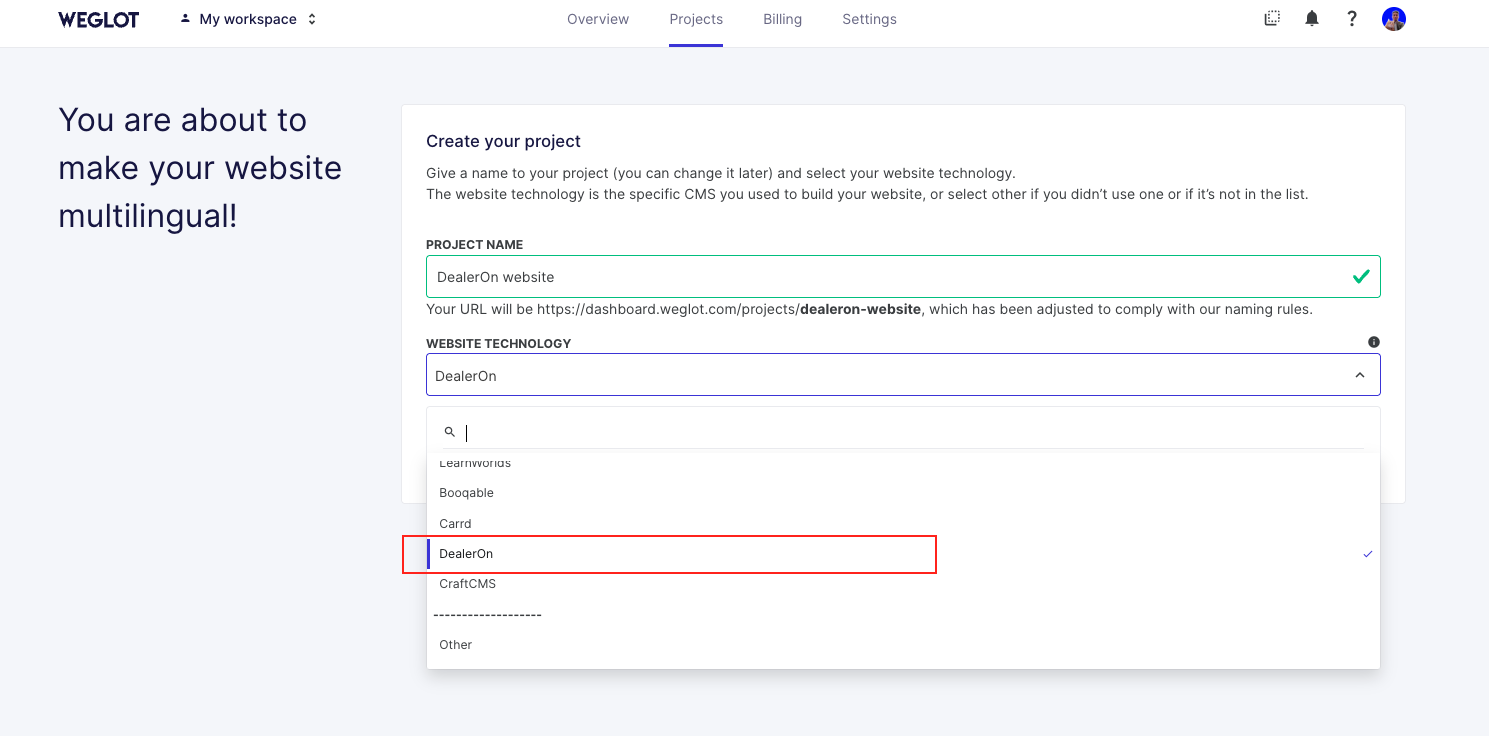This screenshot has height=736, width=1489.
Task: Click the changelog icon beside the bell
Action: 1272,19
